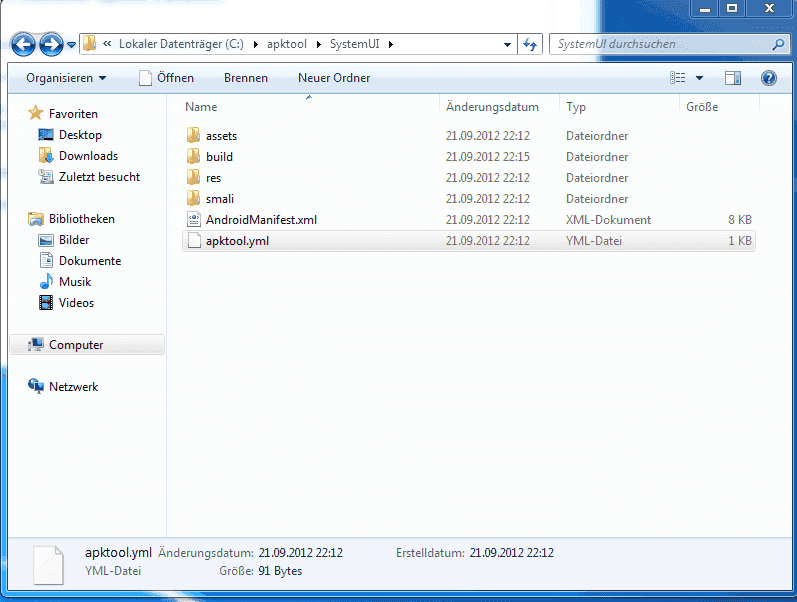
Task: Click the Videos filmstrip icon
Action: point(46,303)
